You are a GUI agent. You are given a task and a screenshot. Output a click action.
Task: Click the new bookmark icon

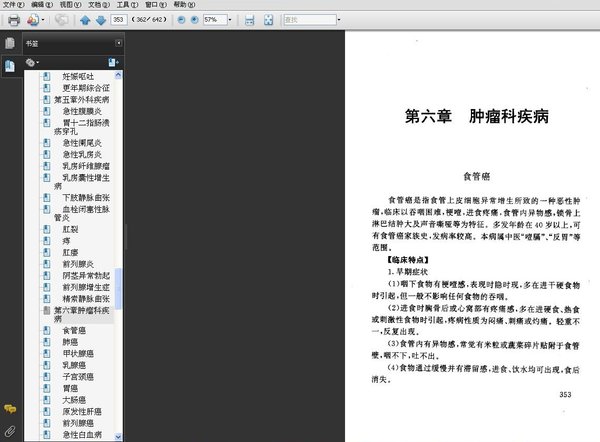pos(113,62)
